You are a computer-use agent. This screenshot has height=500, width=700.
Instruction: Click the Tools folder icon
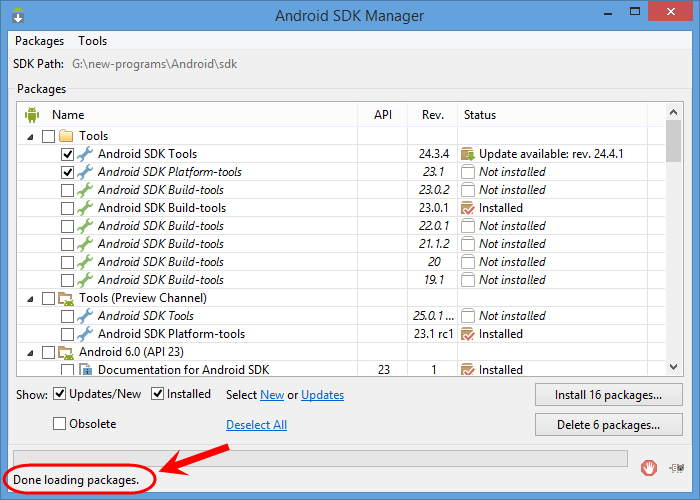pos(66,136)
